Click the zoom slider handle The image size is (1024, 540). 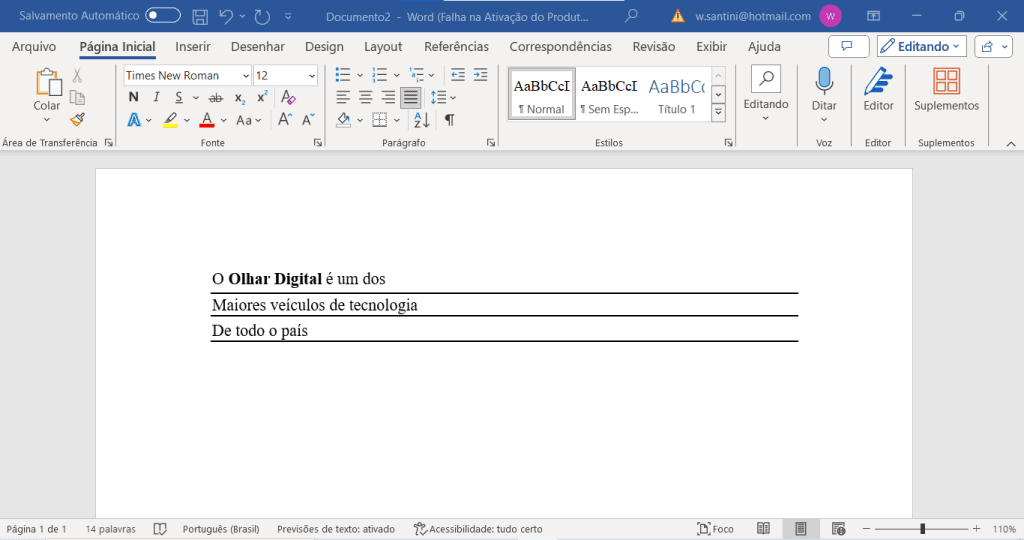[x=922, y=529]
